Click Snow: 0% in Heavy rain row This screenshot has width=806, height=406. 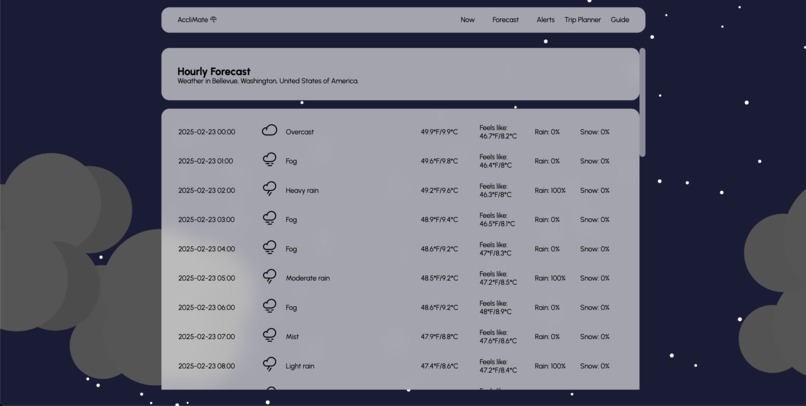pyautogui.click(x=595, y=191)
